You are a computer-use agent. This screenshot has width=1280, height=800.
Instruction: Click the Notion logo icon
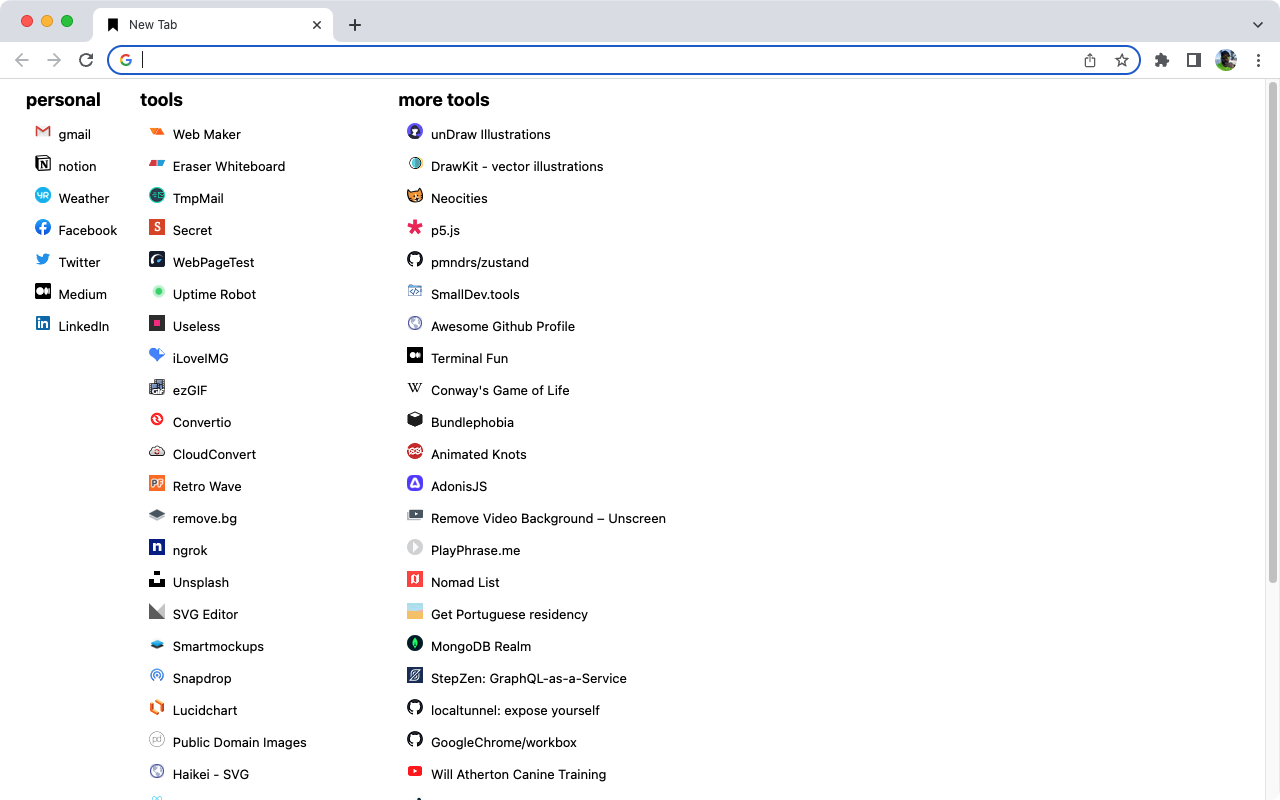coord(43,163)
